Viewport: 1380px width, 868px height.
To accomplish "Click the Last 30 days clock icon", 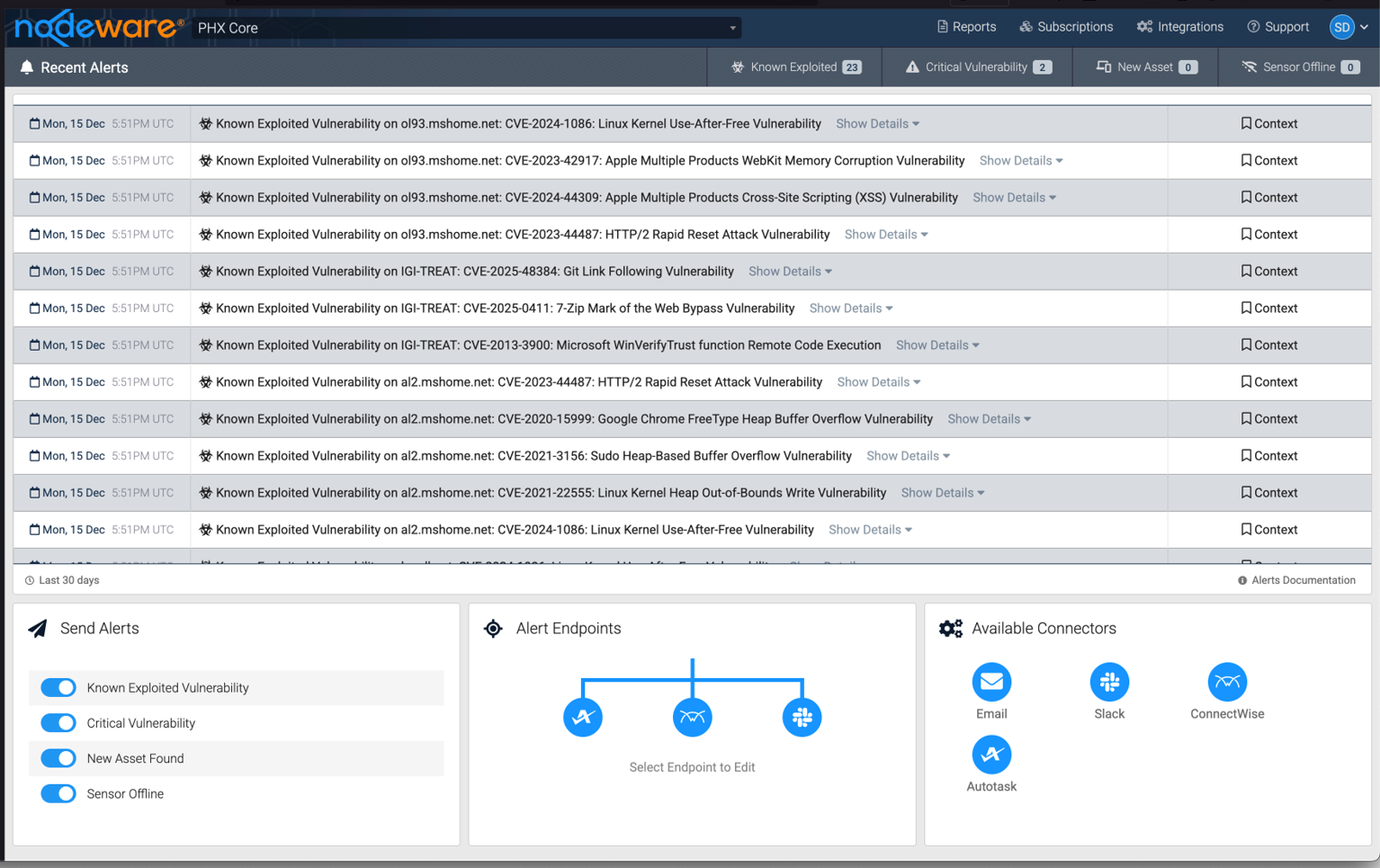I will point(30,580).
